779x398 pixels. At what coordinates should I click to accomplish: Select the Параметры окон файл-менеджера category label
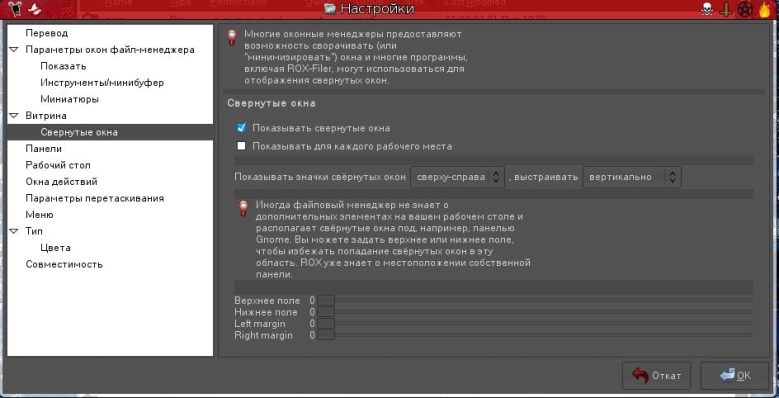(x=110, y=50)
